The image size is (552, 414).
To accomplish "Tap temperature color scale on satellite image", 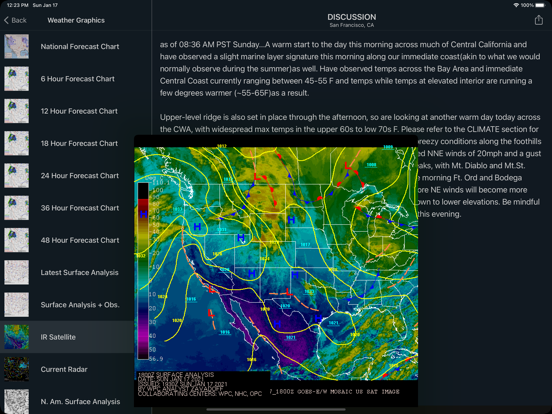I will (143, 270).
